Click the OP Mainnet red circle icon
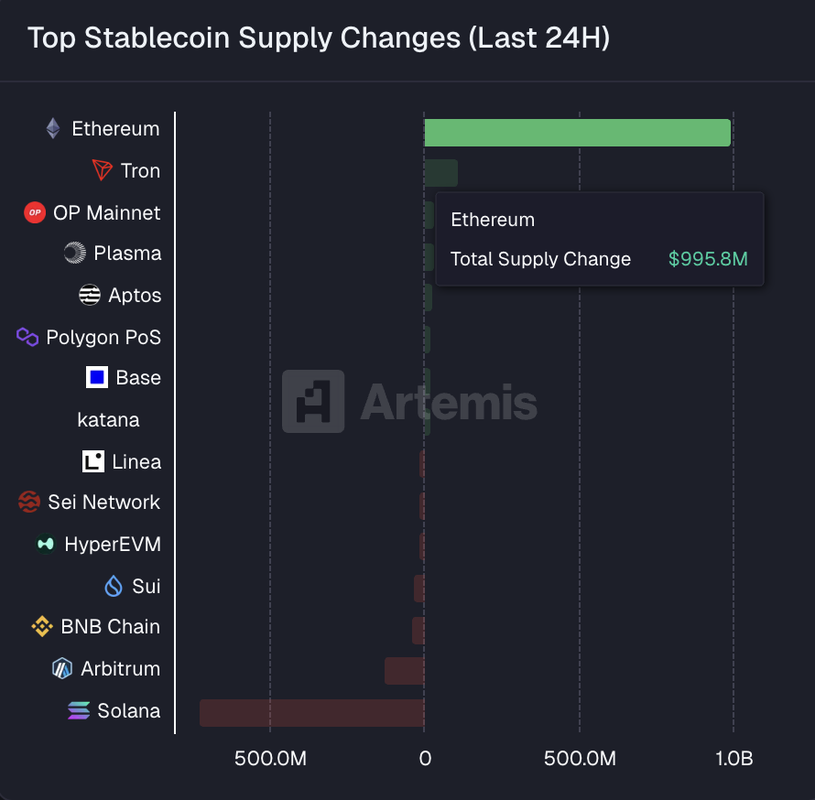 tap(35, 213)
